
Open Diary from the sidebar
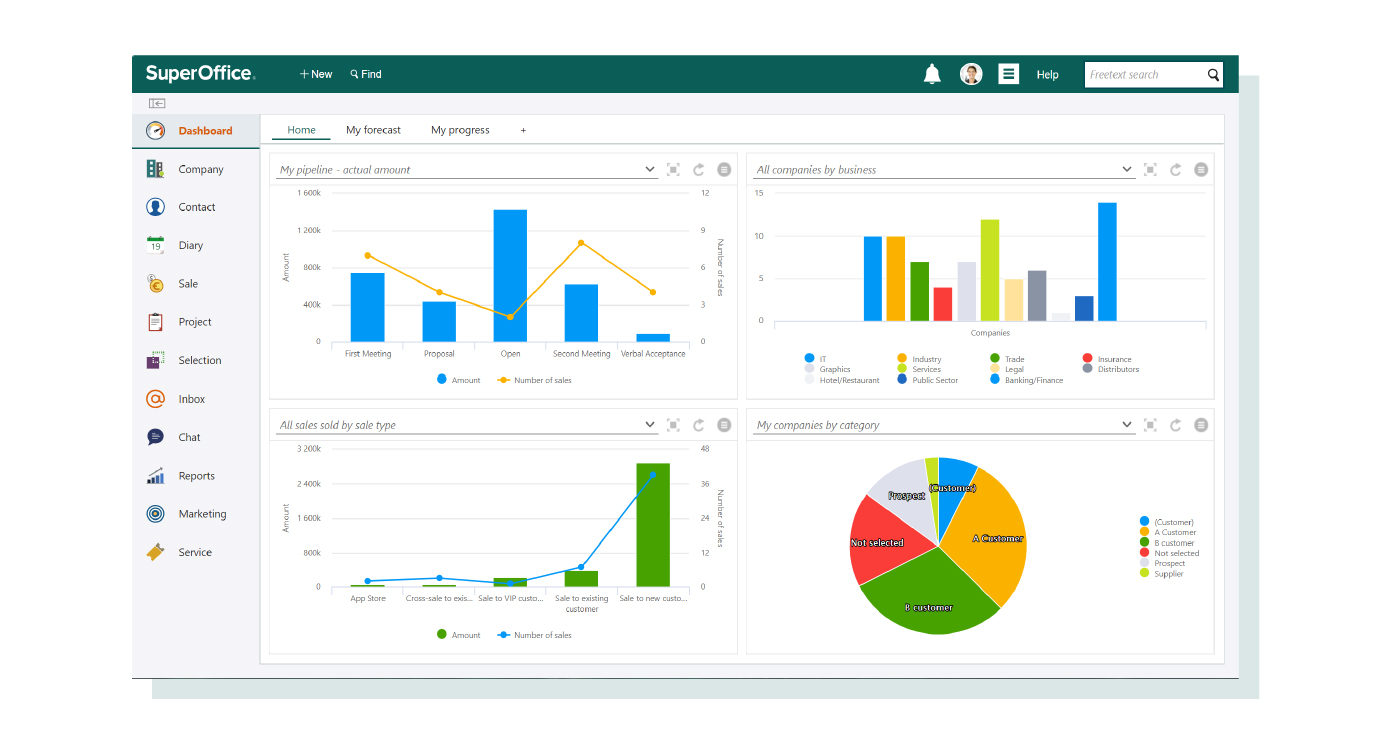point(190,246)
